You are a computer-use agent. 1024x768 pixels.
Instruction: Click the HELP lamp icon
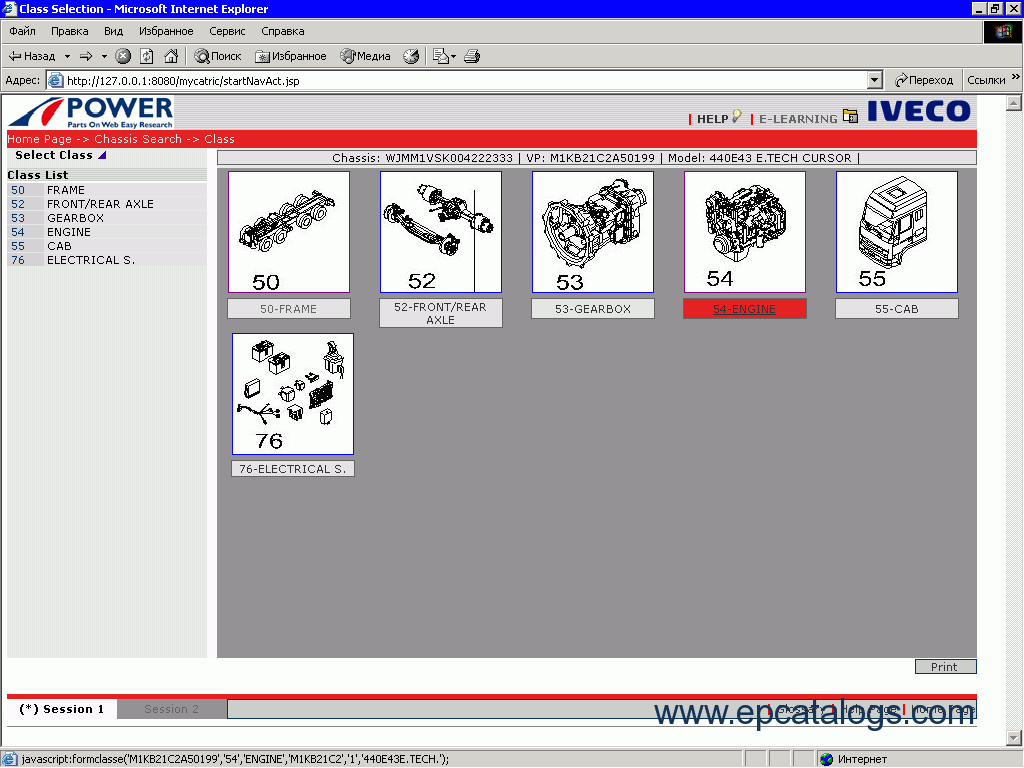(x=737, y=117)
